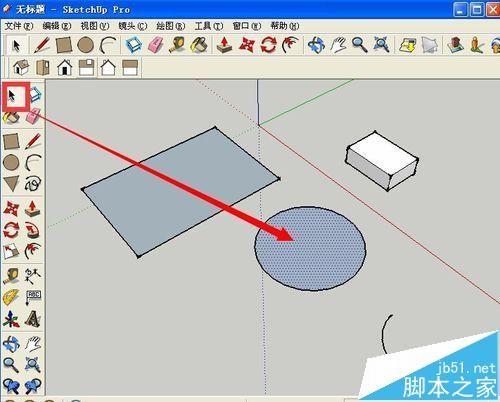Activate the Axes tool
The width and height of the screenshot is (500, 402).
tap(11, 319)
